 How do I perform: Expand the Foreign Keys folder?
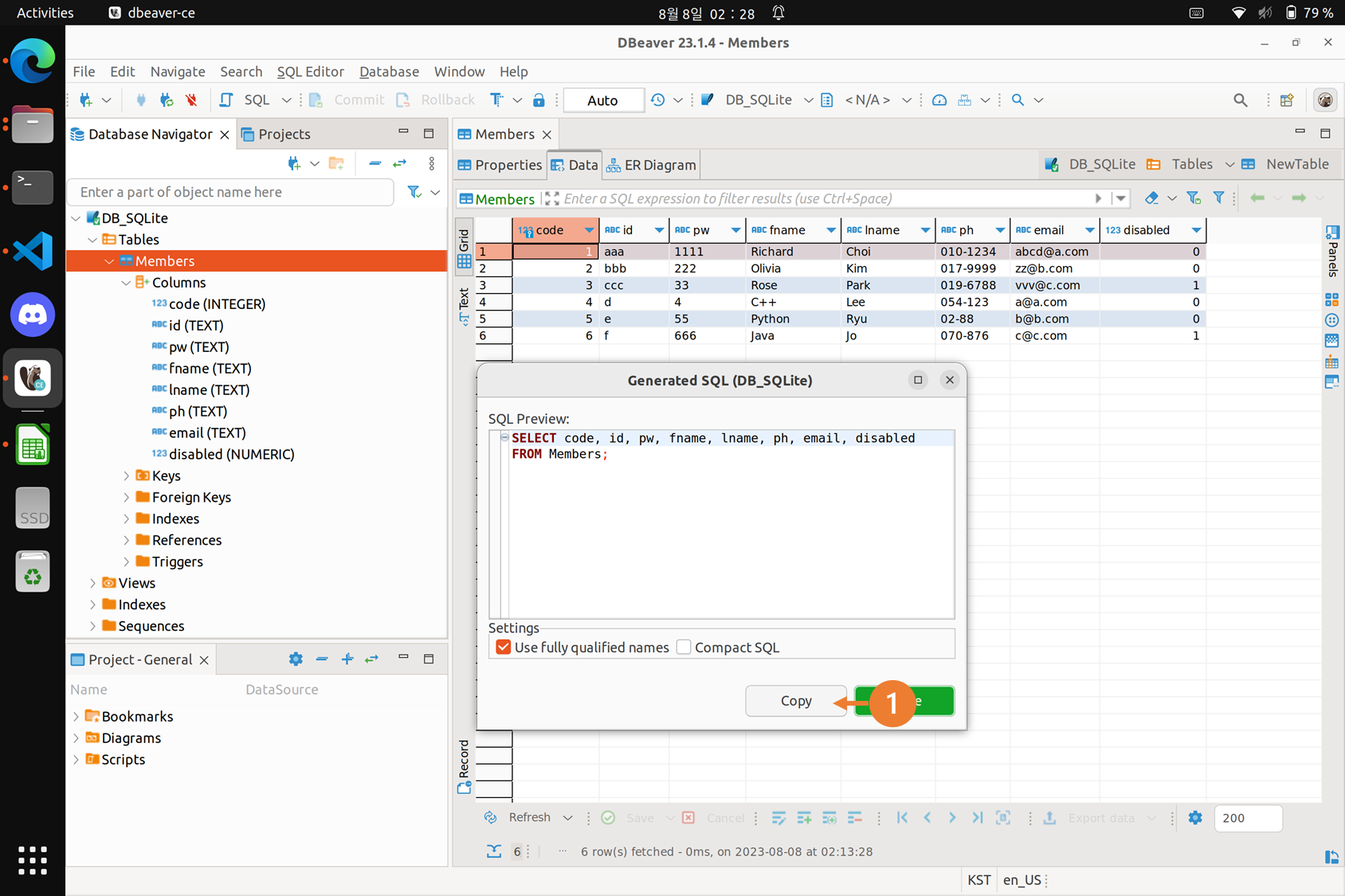pyautogui.click(x=126, y=498)
